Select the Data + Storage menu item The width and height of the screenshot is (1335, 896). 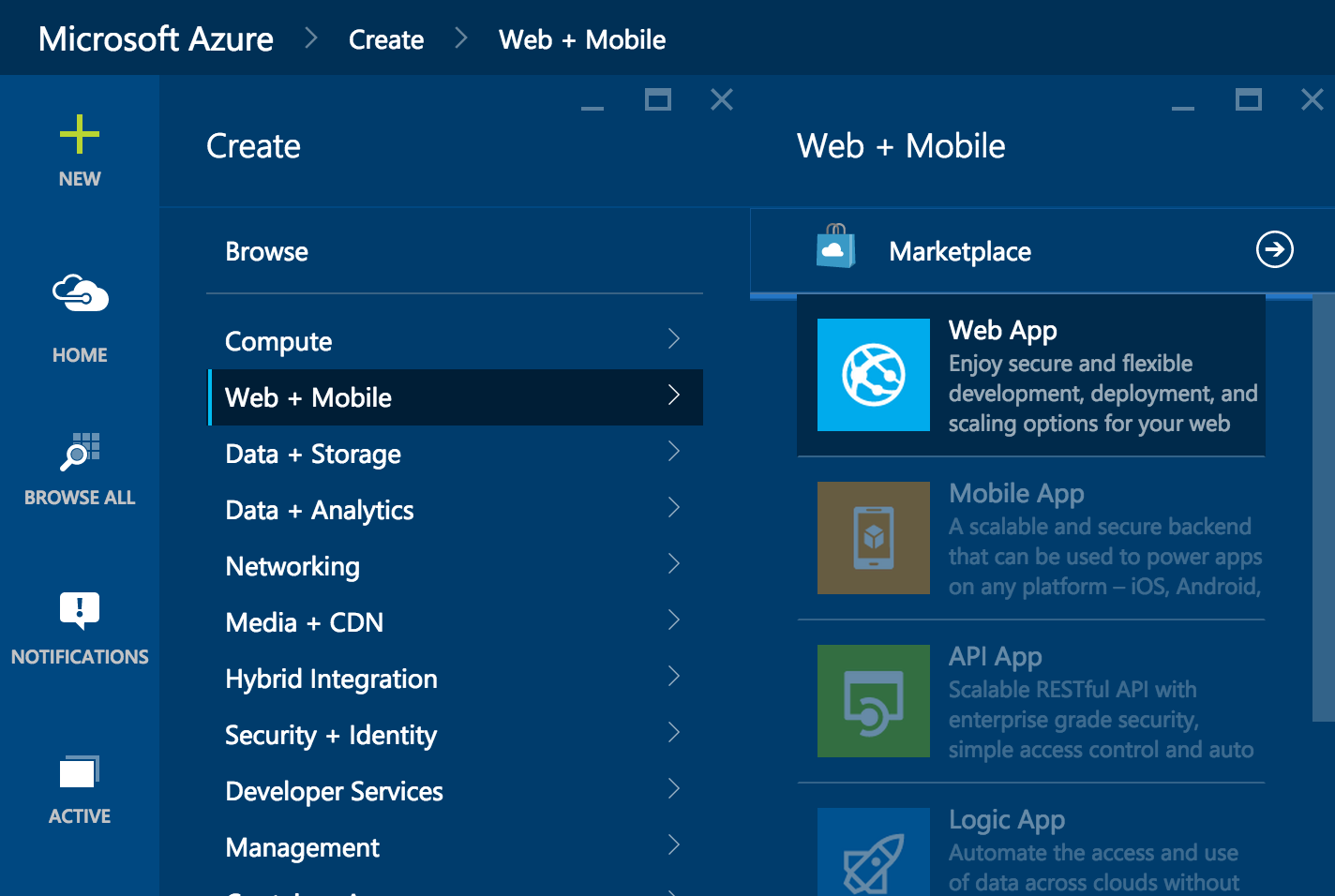click(455, 454)
